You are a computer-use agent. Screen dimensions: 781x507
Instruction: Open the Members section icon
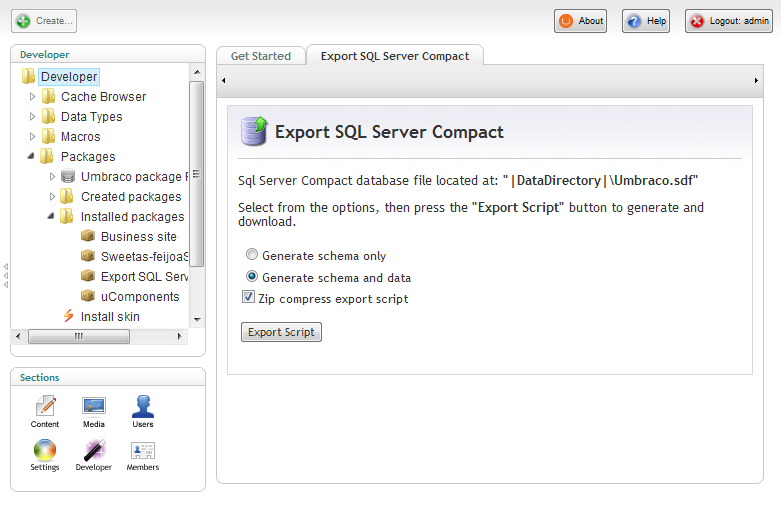coord(142,450)
